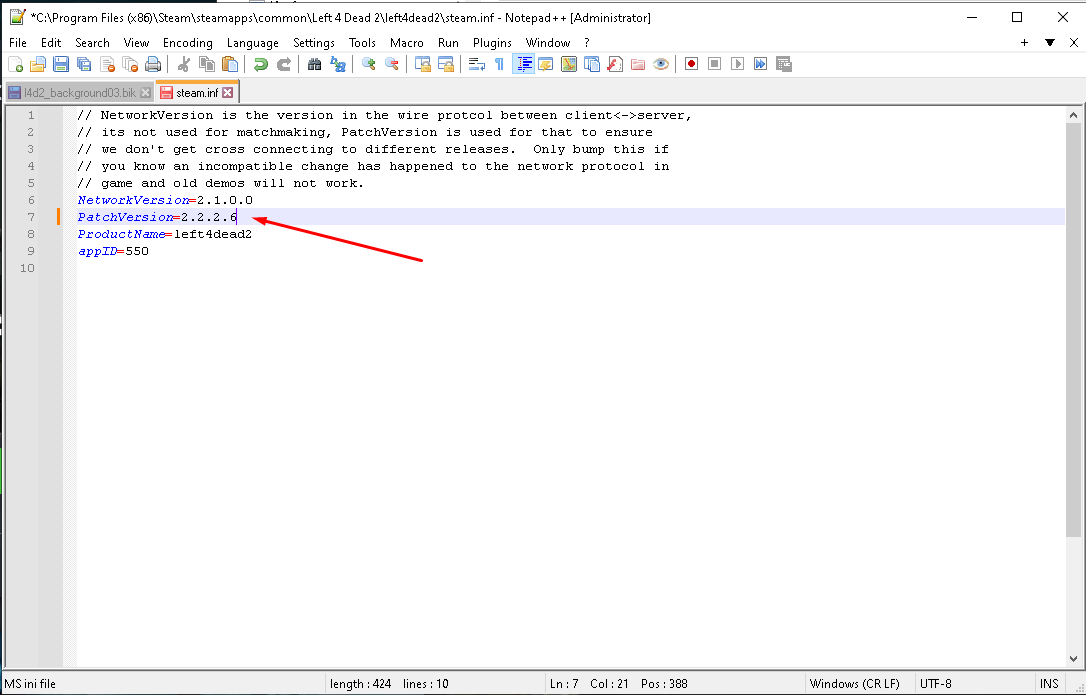Click the INS insert mode indicator

pos(1049,684)
